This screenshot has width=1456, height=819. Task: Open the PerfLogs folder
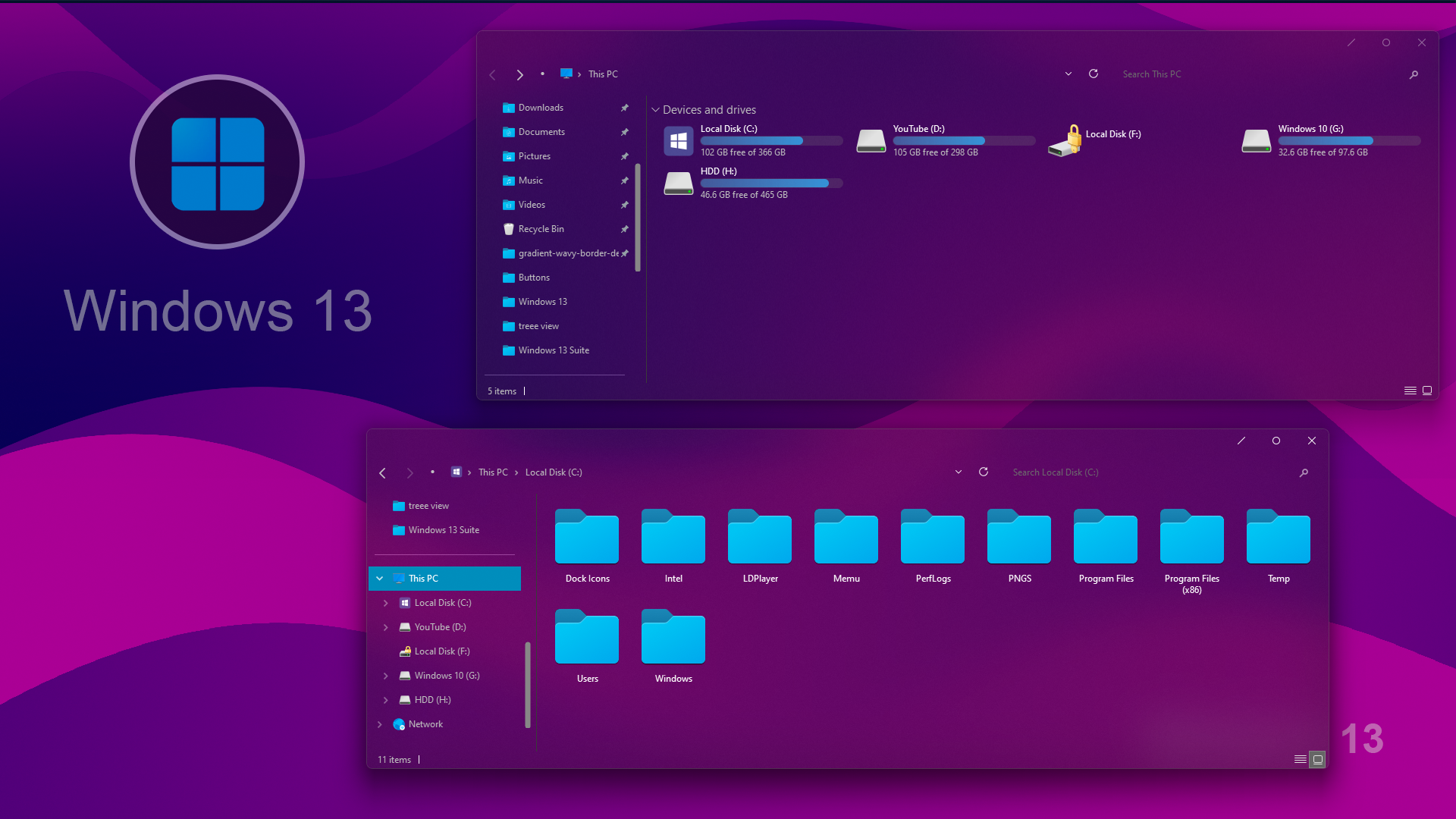pyautogui.click(x=933, y=546)
